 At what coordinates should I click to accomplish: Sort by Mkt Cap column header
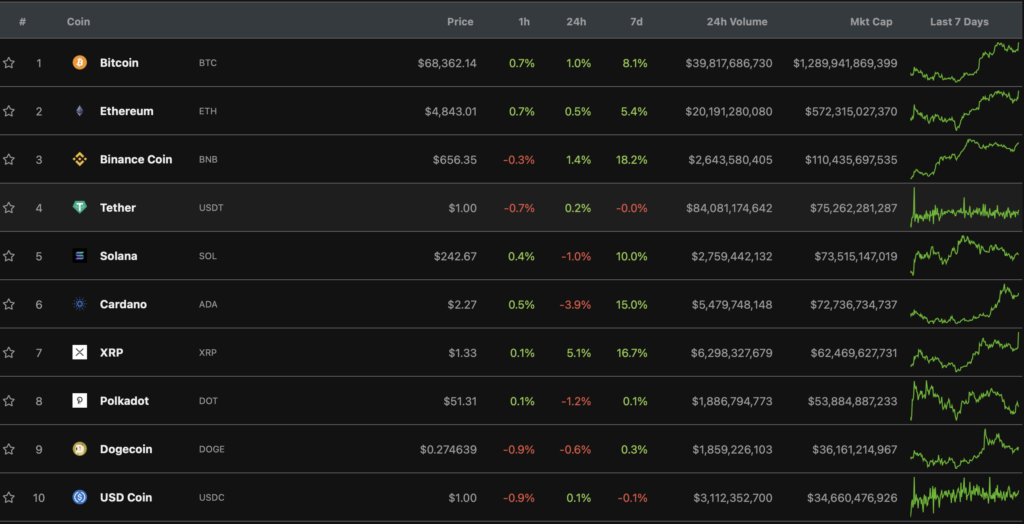click(x=868, y=21)
